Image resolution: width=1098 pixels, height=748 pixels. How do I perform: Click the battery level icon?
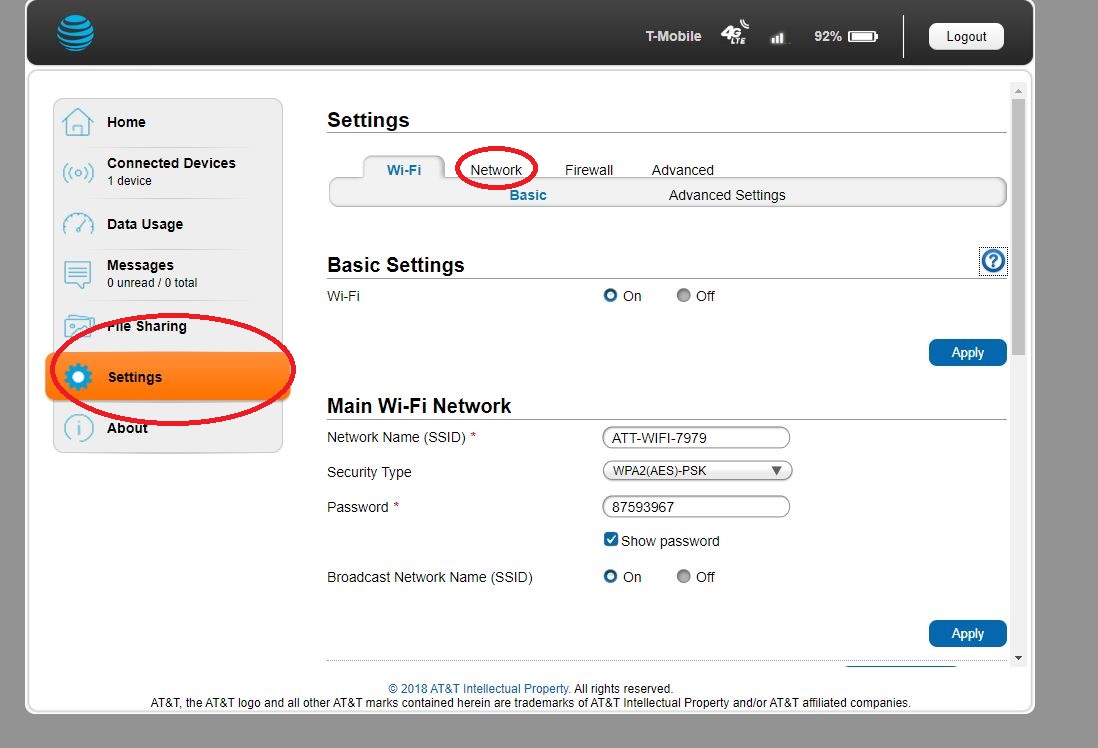(863, 36)
